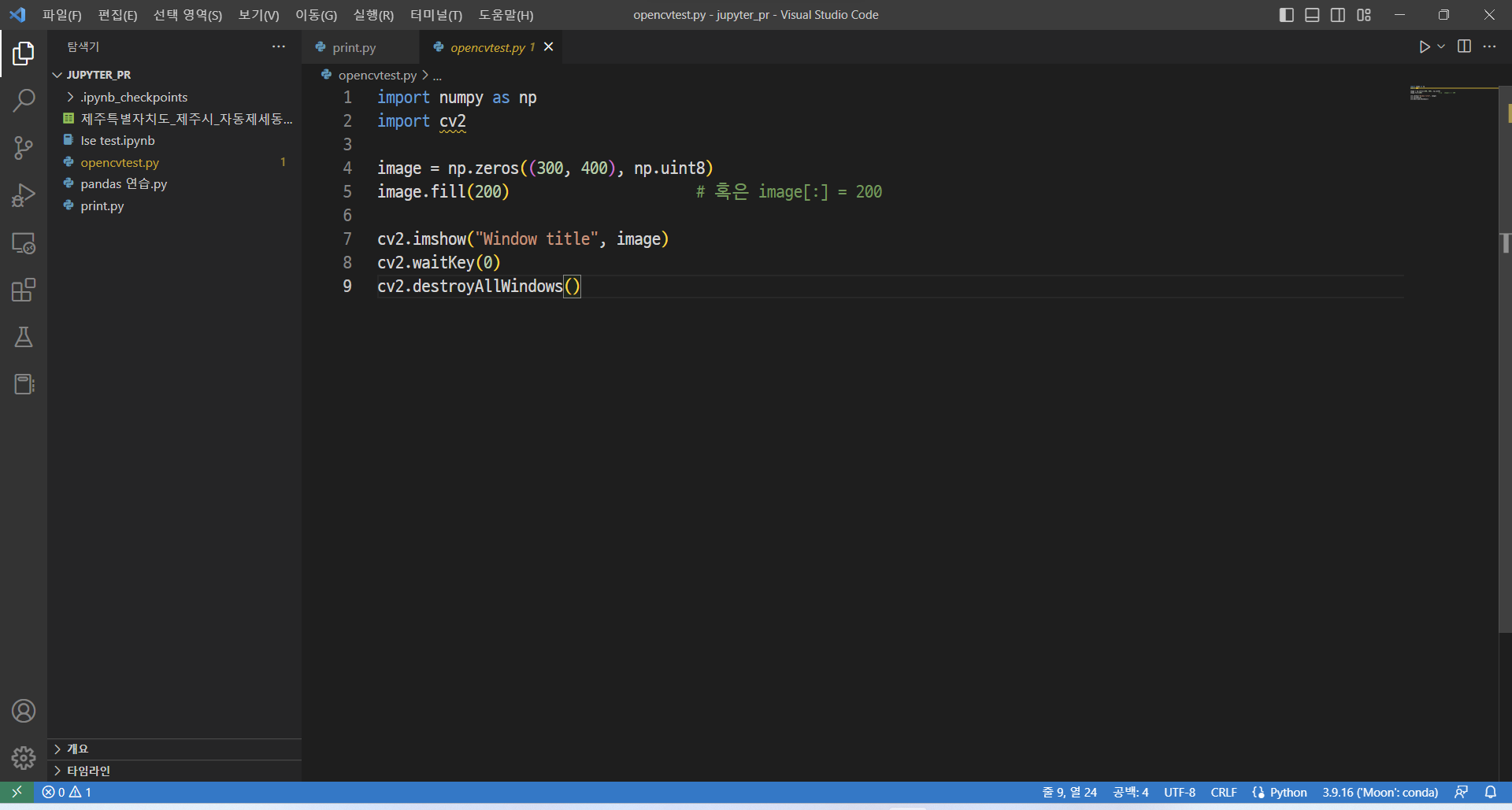Open the Accounts icon menu
Screen dimensions: 1512x810
pos(24,711)
